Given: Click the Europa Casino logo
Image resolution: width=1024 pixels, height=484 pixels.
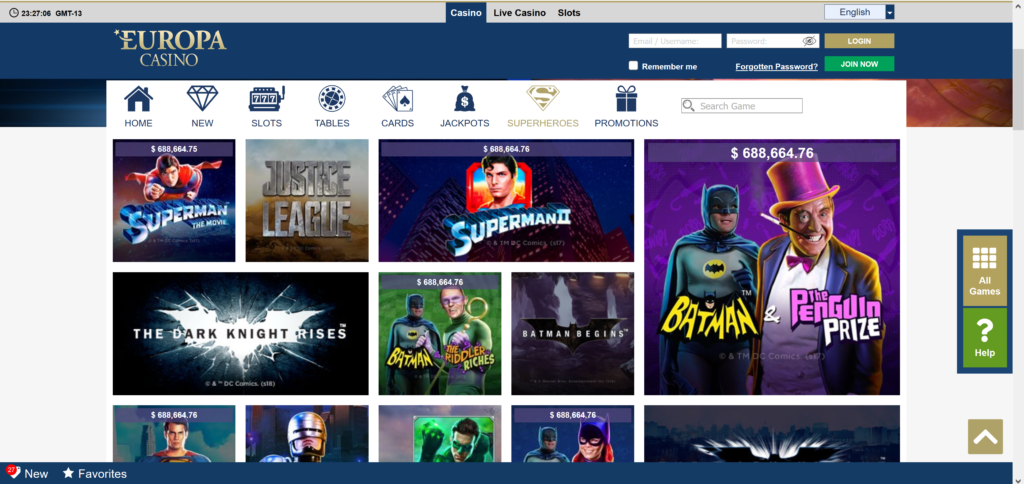Looking at the screenshot, I should pyautogui.click(x=170, y=48).
